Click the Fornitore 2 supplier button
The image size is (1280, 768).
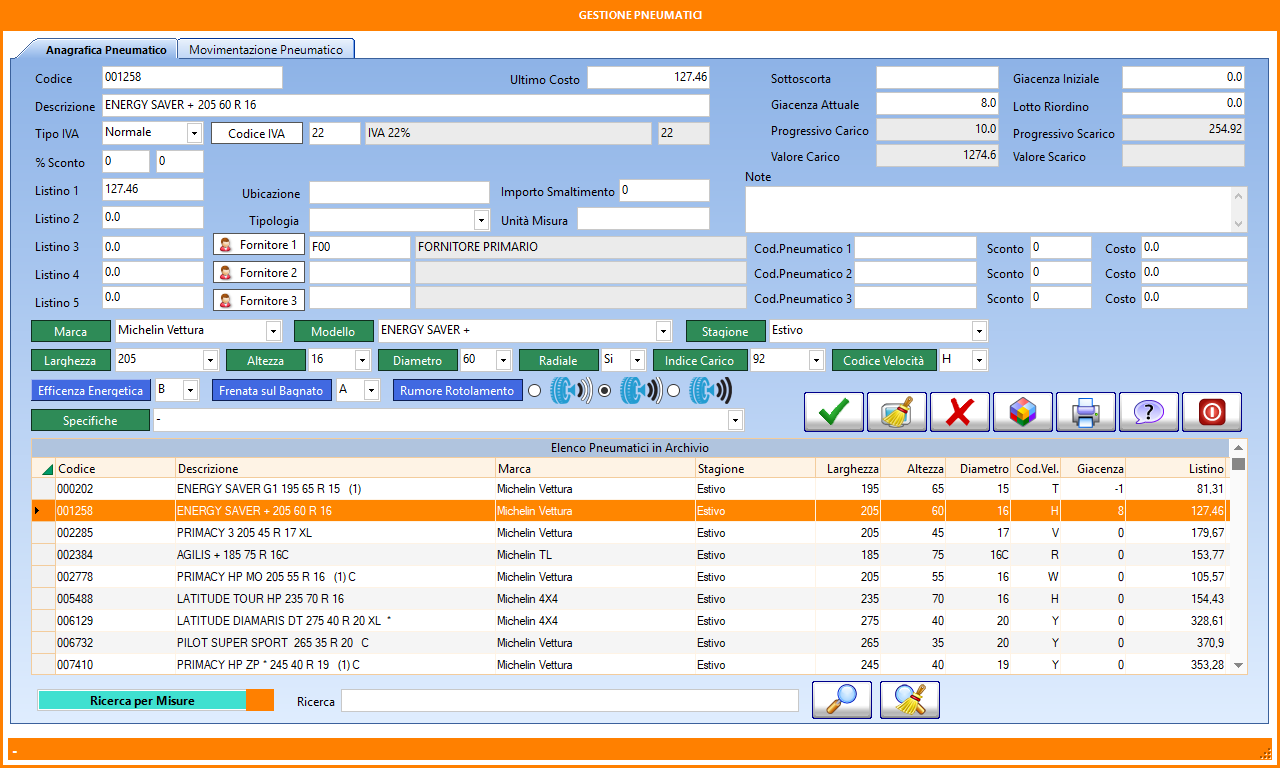click(x=259, y=272)
